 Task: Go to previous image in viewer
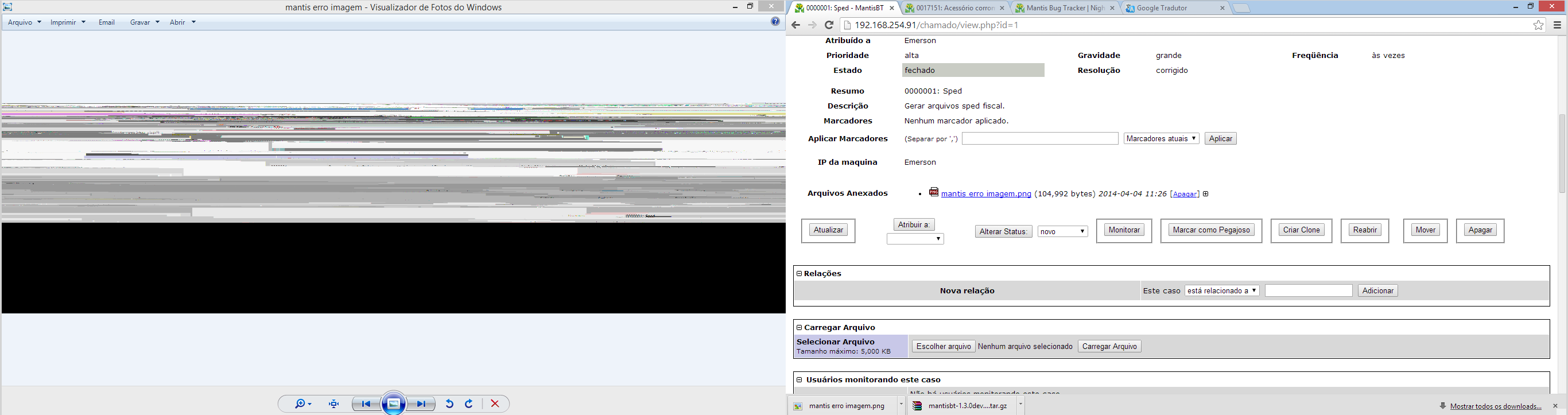(366, 404)
